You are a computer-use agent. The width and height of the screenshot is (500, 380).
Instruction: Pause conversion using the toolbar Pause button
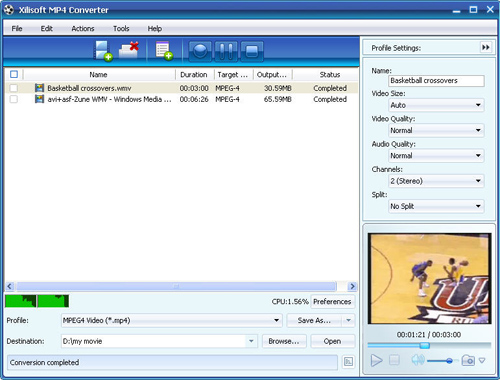click(226, 51)
